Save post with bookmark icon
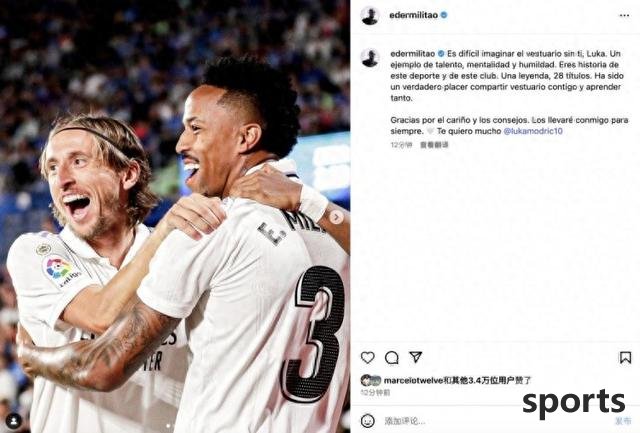This screenshot has width=640, height=433. [625, 358]
